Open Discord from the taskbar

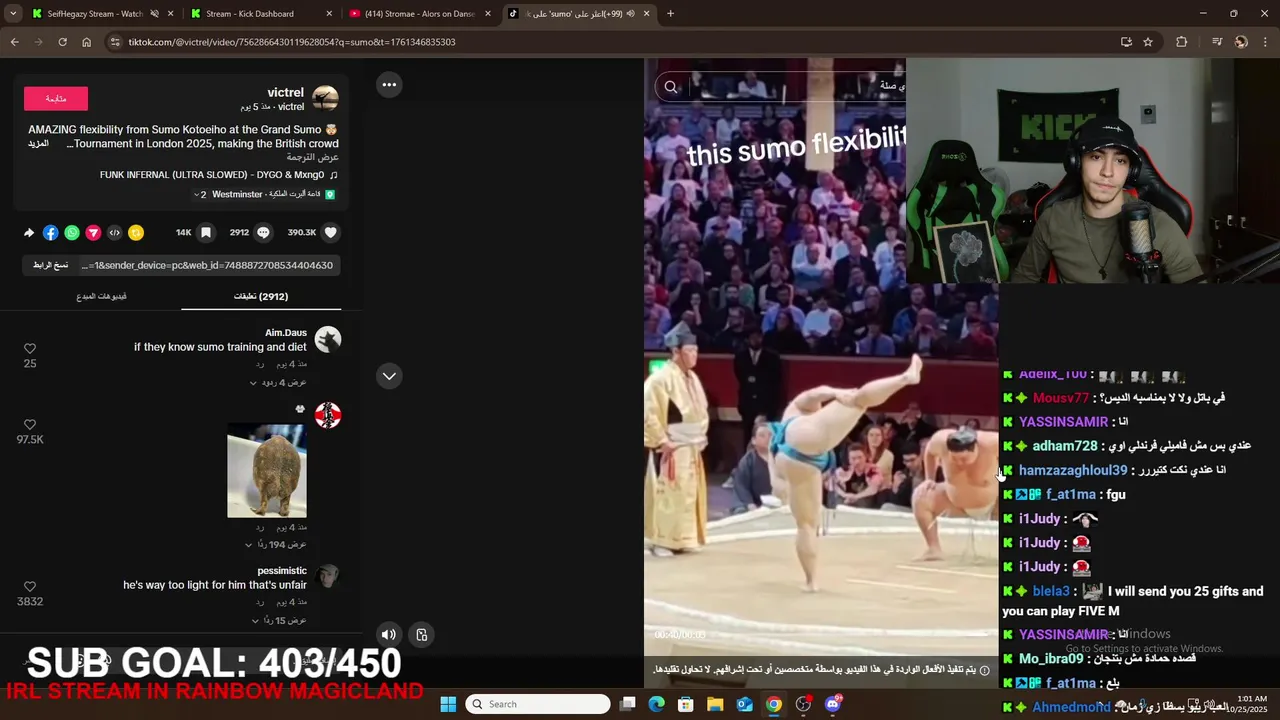tap(833, 704)
